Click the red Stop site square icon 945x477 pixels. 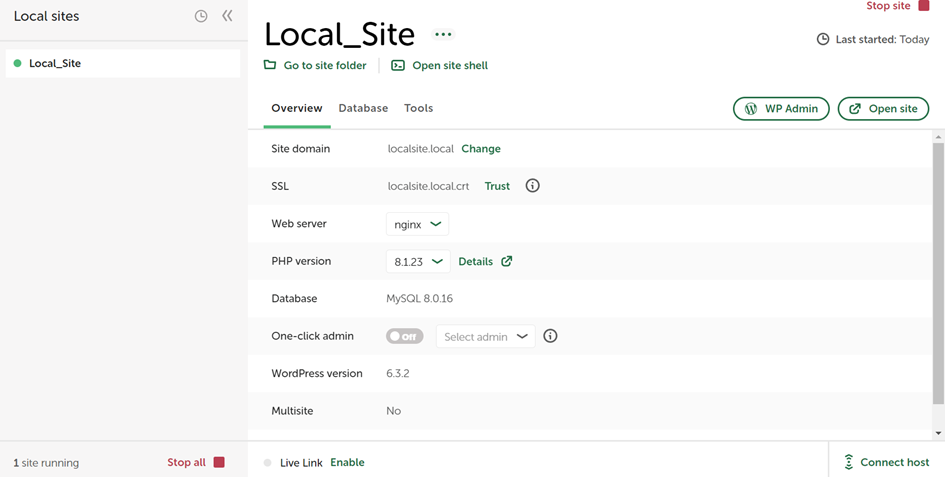pos(923,6)
